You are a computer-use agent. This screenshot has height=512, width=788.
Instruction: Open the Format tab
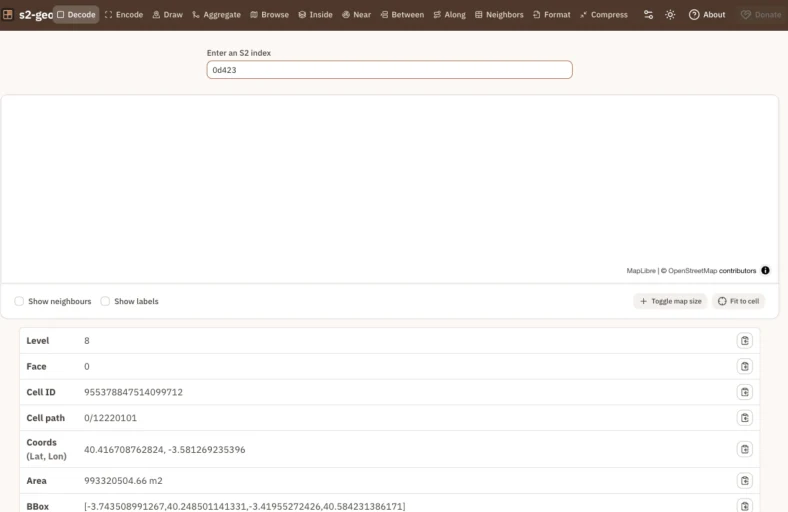coord(551,15)
